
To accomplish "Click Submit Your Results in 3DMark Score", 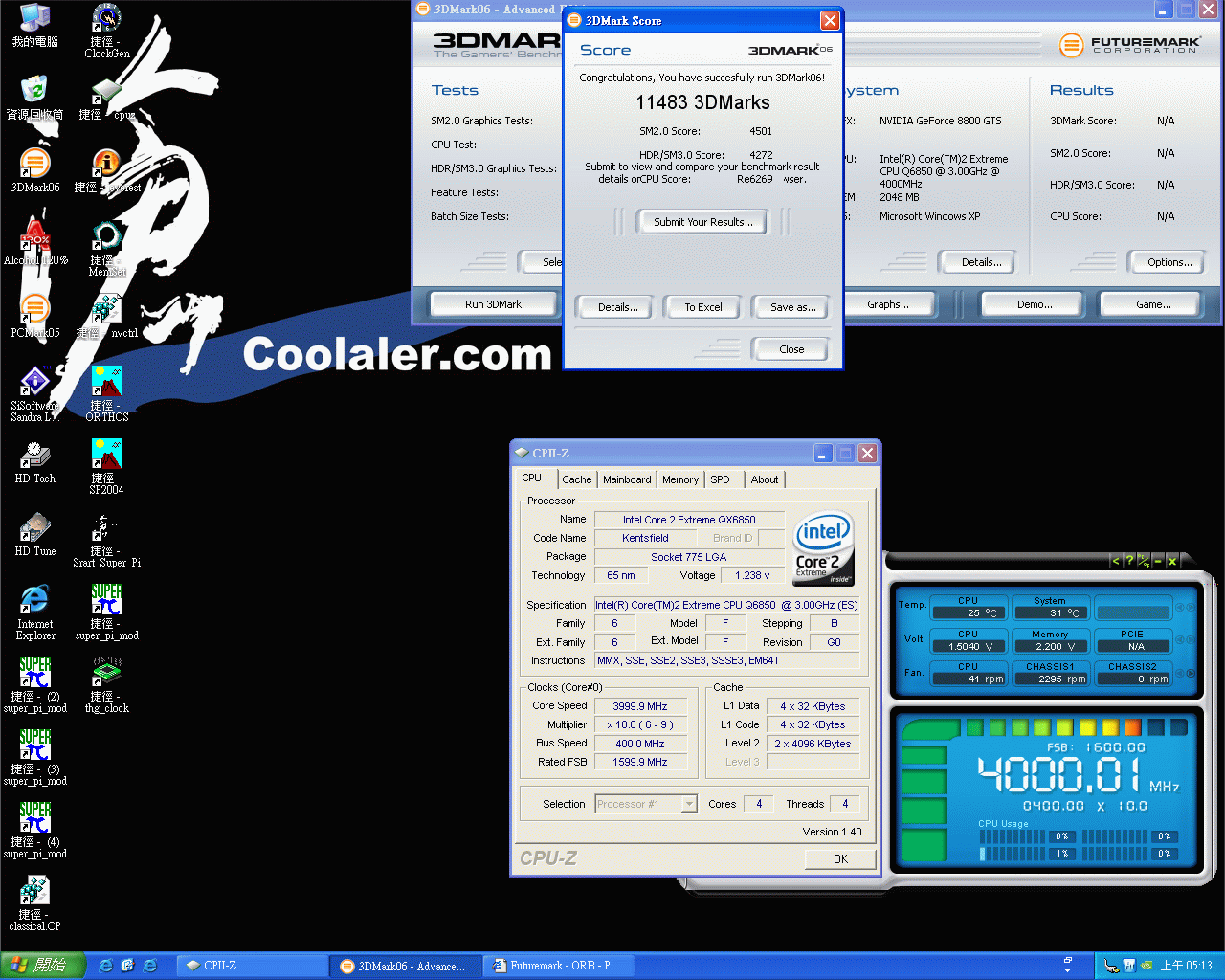I will coord(703,222).
